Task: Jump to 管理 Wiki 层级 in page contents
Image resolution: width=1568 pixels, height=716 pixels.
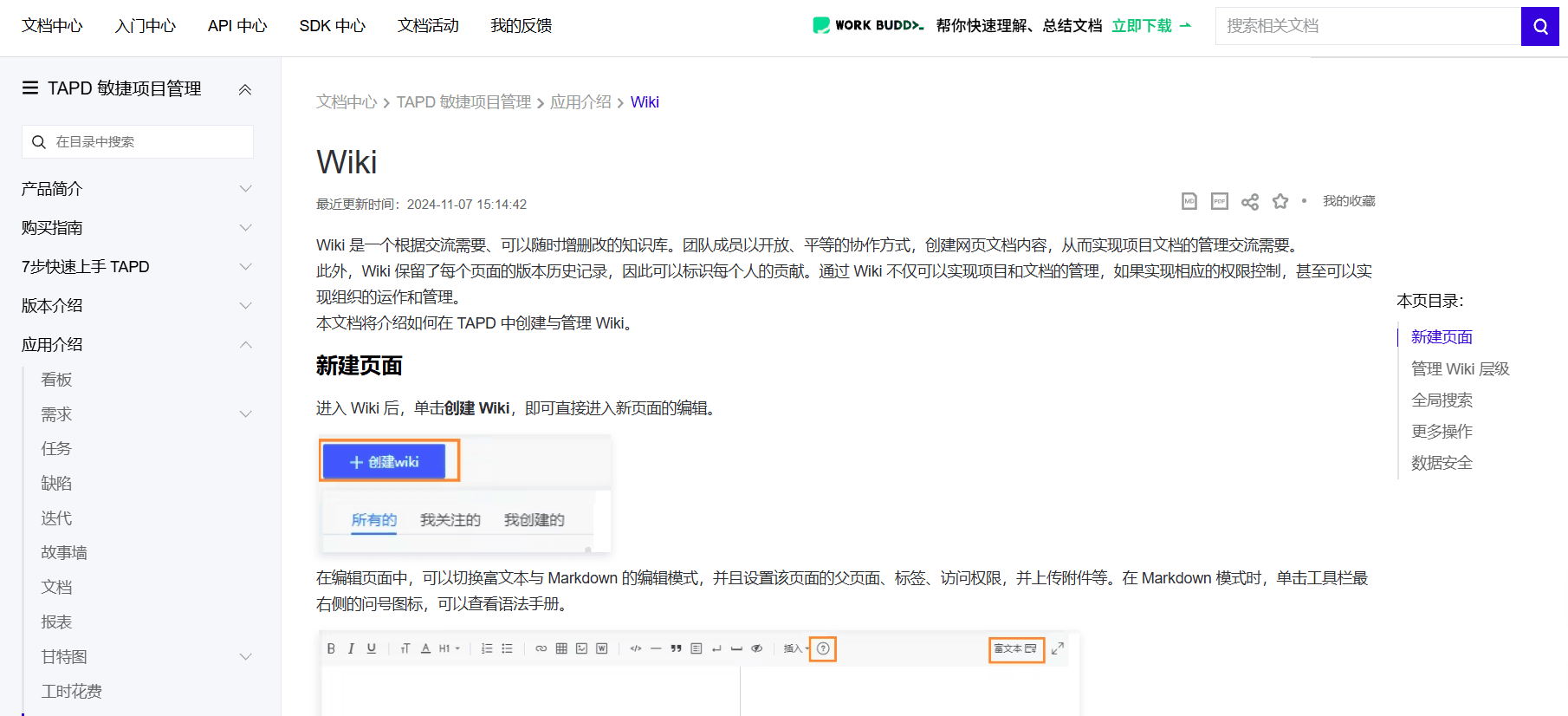Action: [x=1461, y=369]
